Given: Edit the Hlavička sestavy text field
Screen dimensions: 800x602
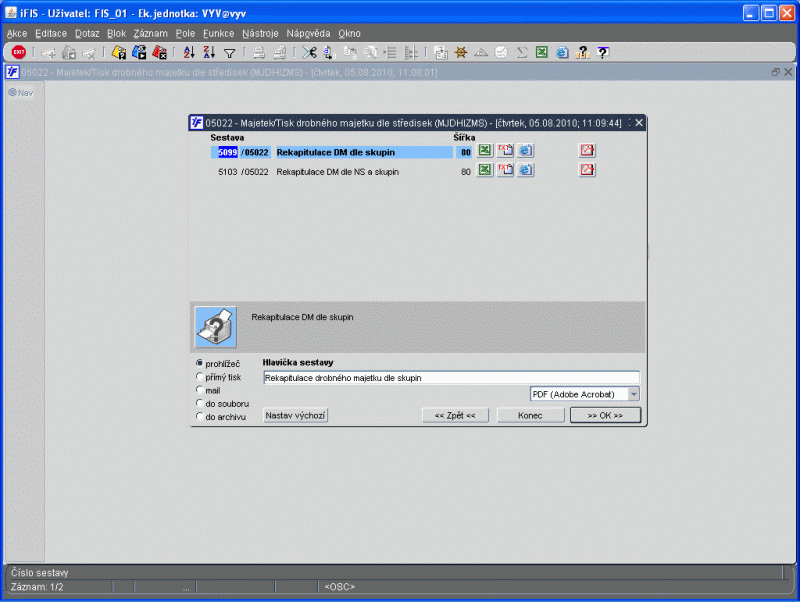Looking at the screenshot, I should pyautogui.click(x=451, y=378).
